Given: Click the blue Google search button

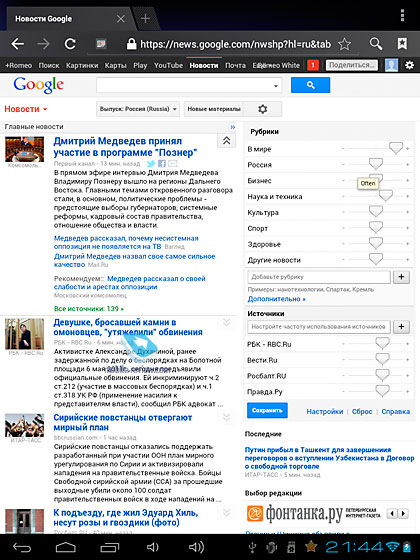Looking at the screenshot, I should (x=310, y=85).
